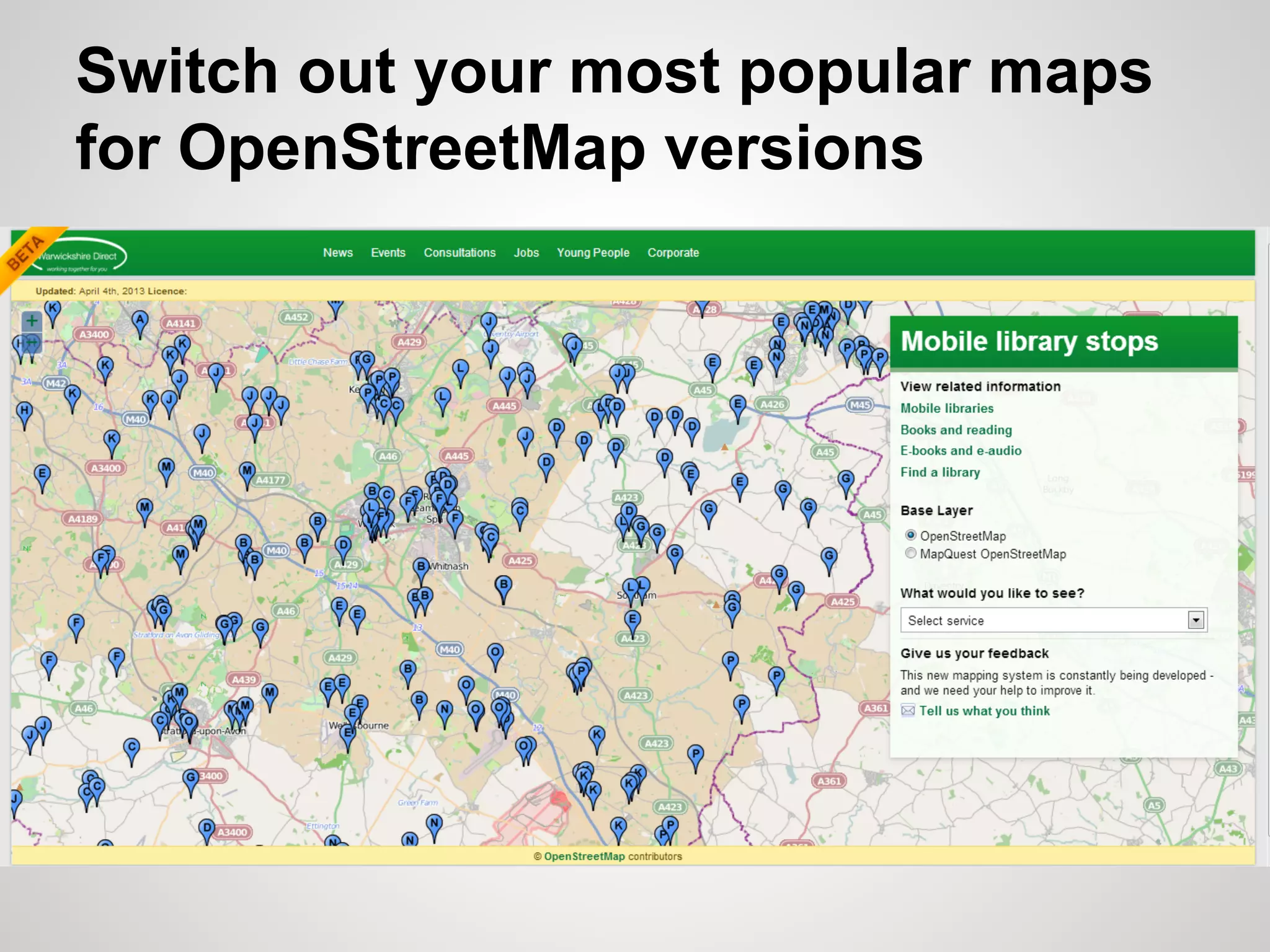Select OpenStreetMap base layer radio
The height and width of the screenshot is (952, 1270).
[x=910, y=535]
